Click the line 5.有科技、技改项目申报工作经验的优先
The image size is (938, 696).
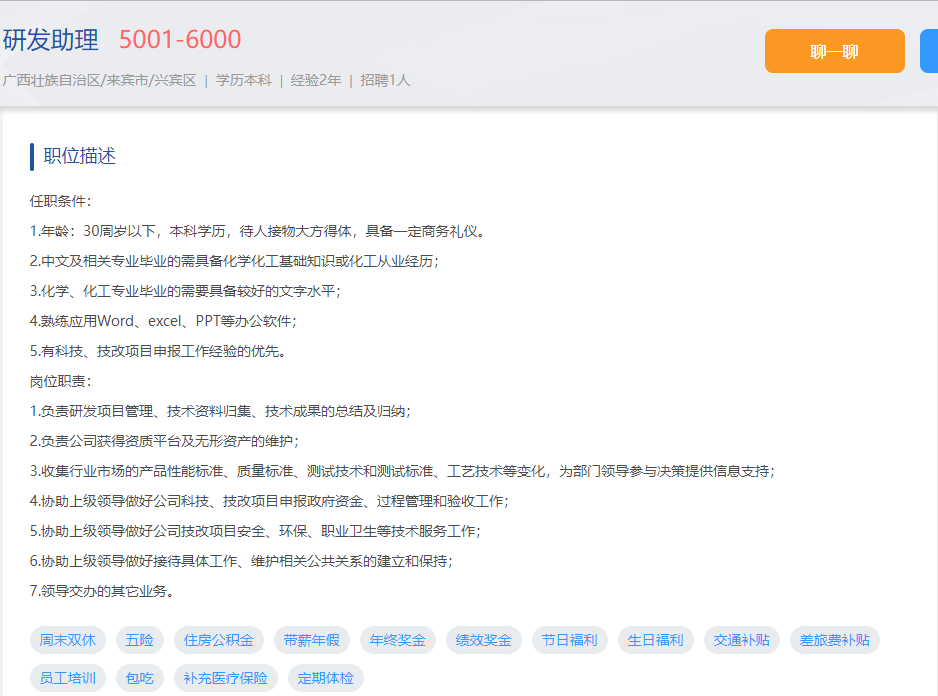click(x=159, y=351)
